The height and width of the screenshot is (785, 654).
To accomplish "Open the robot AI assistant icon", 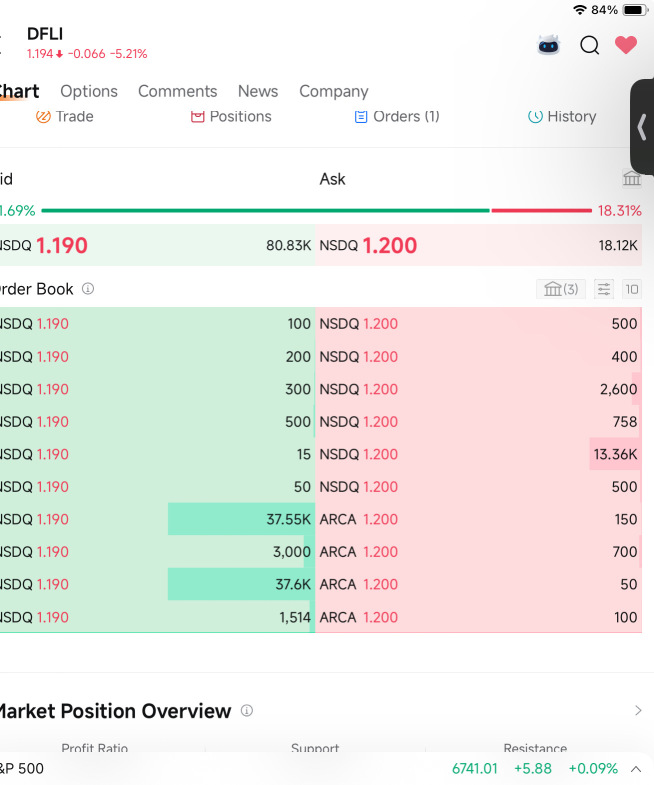I will [548, 45].
